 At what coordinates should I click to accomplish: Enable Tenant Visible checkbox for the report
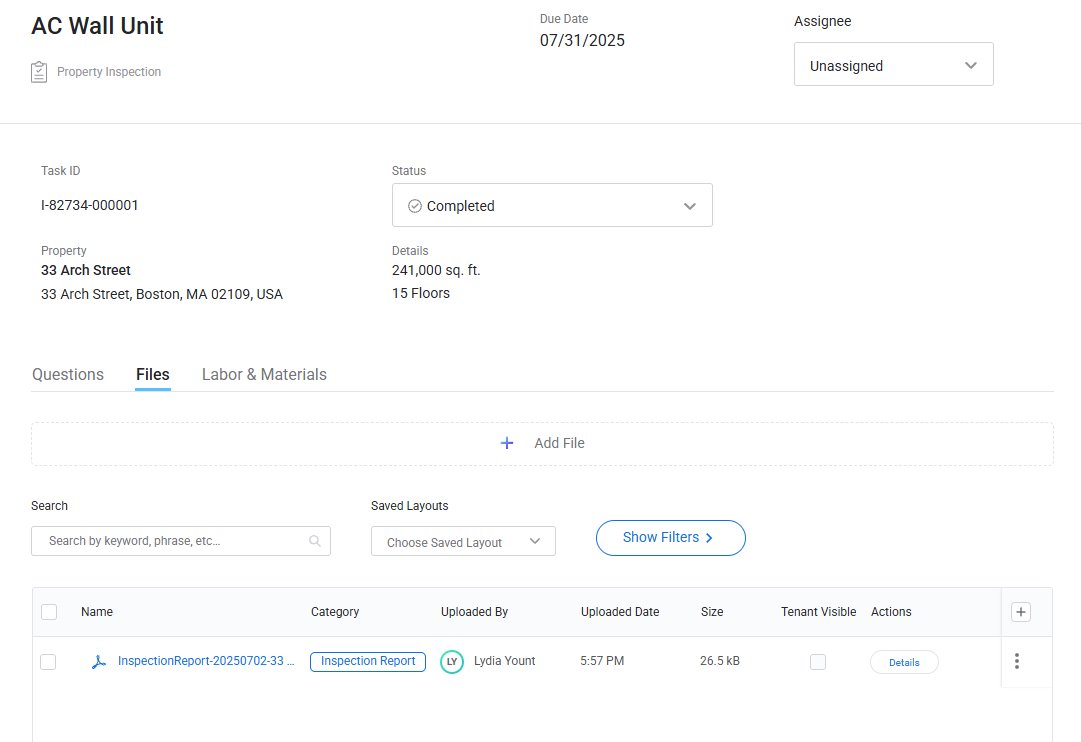coord(818,662)
